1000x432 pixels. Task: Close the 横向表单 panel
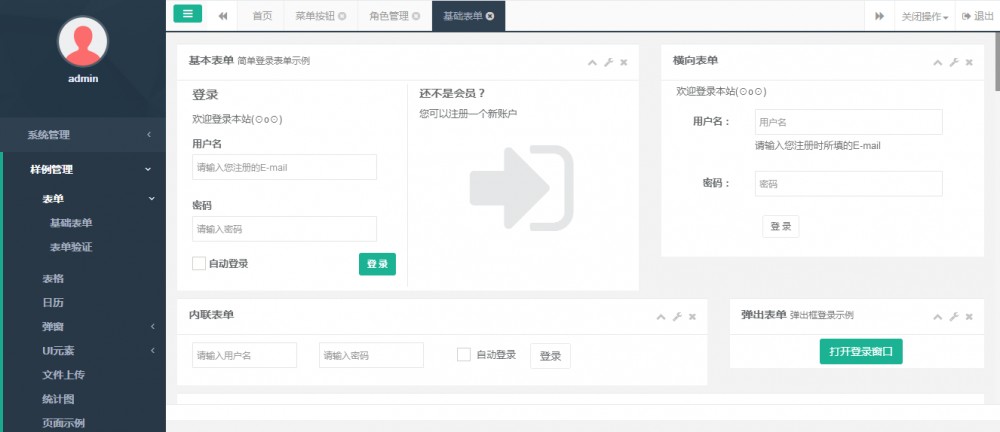[x=969, y=62]
